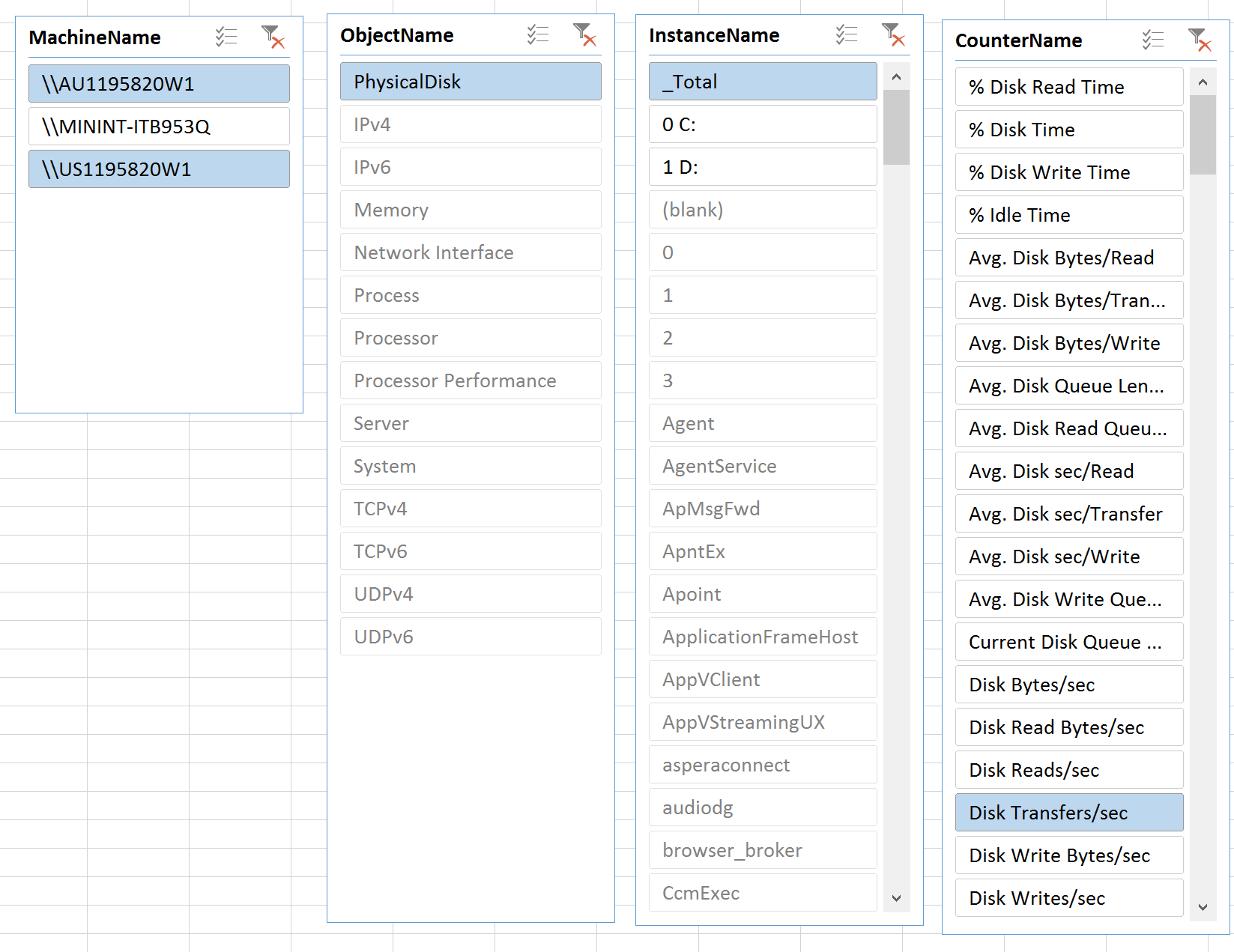Choose System object item
The image size is (1234, 952).
click(x=471, y=465)
